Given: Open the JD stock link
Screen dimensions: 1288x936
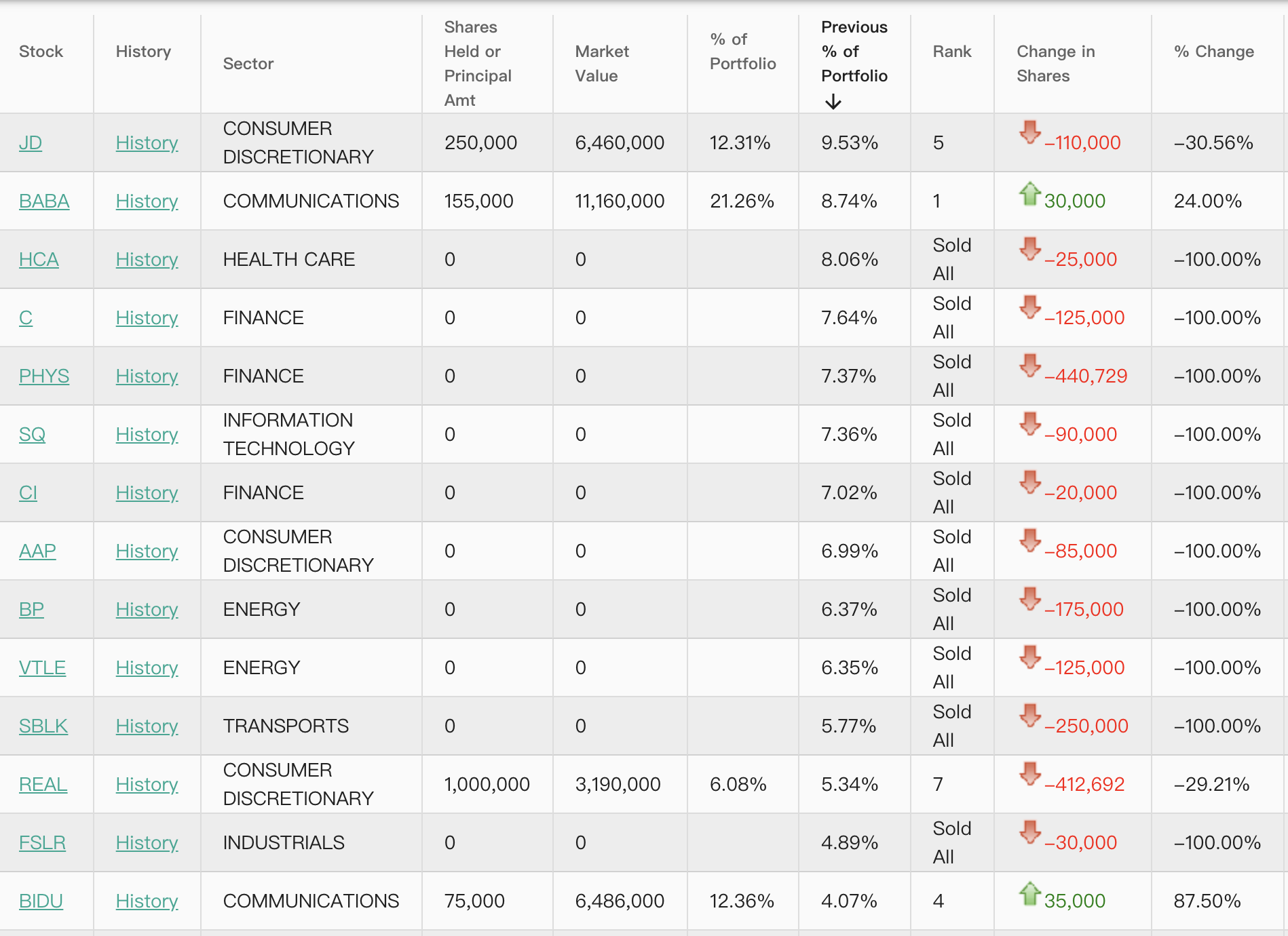Looking at the screenshot, I should [31, 142].
